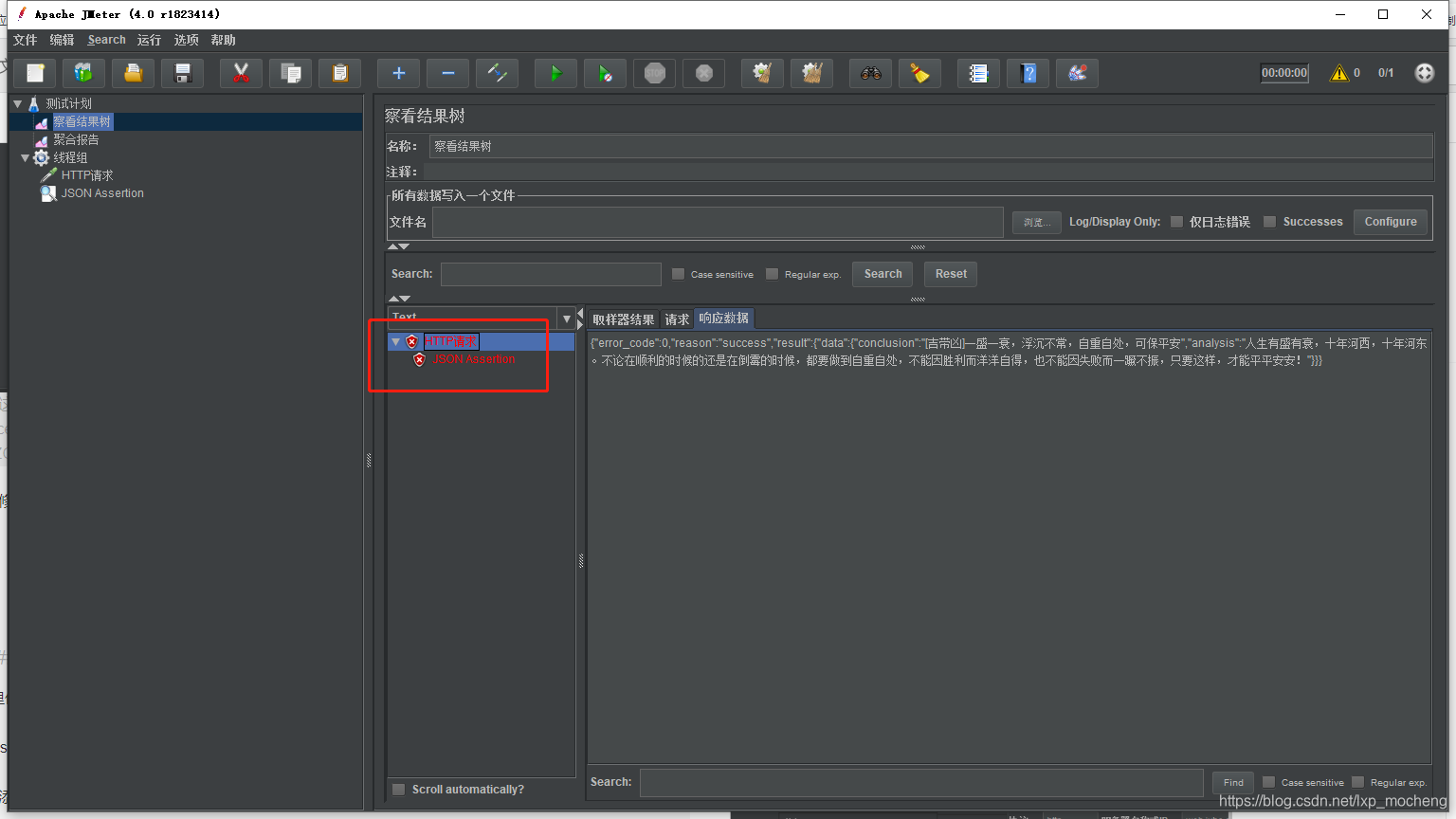Switch to the 响应数据 tab
Image resolution: width=1456 pixels, height=819 pixels.
tap(724, 318)
